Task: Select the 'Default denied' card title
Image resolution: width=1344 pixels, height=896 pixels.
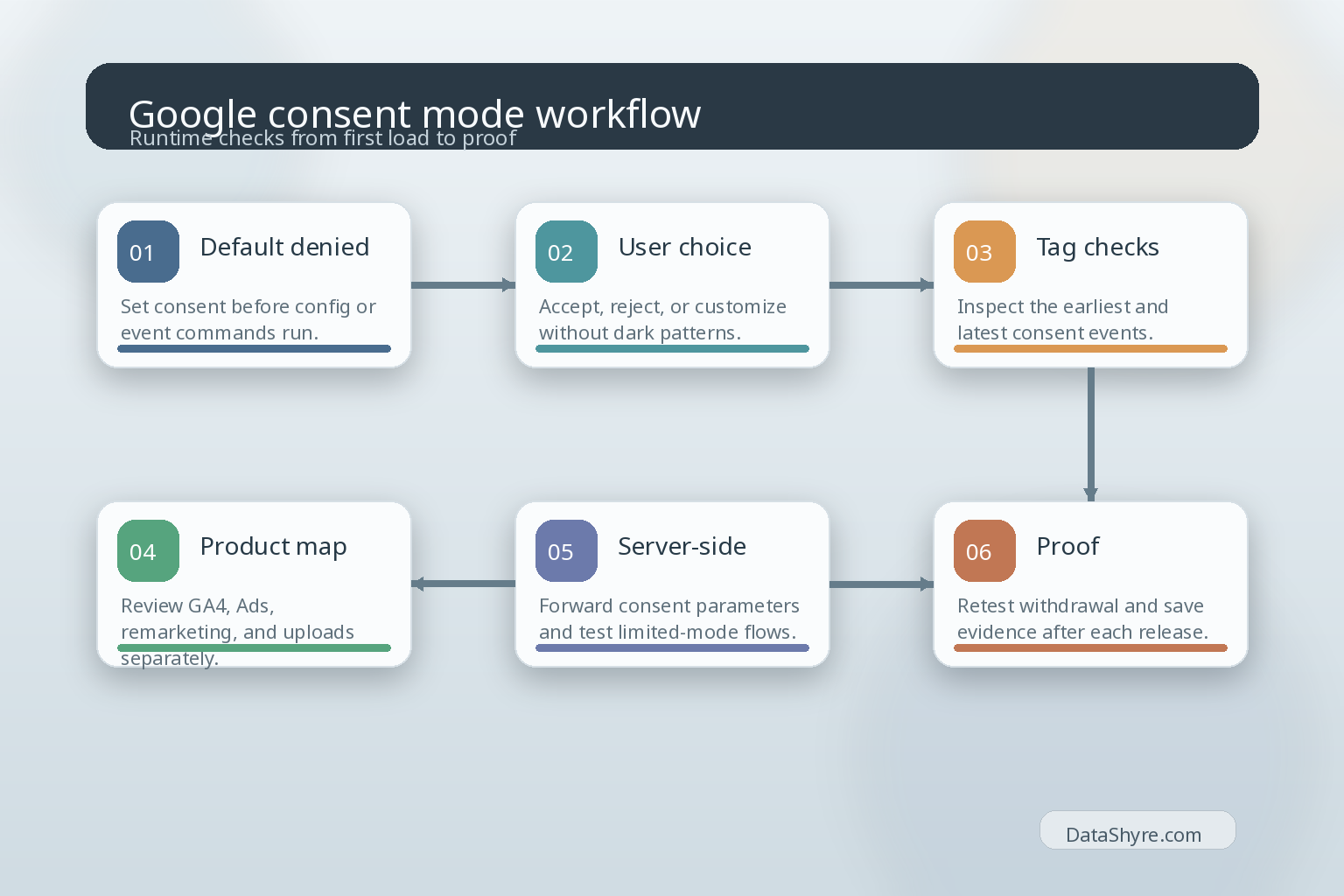Action: click(284, 248)
